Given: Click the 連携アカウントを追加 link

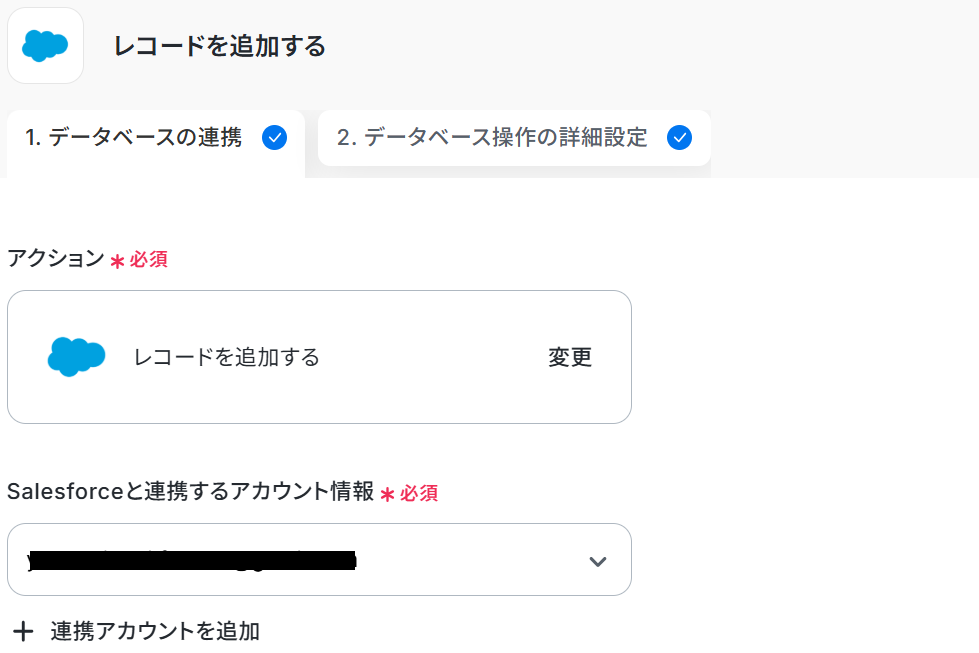Looking at the screenshot, I should pyautogui.click(x=155, y=631).
